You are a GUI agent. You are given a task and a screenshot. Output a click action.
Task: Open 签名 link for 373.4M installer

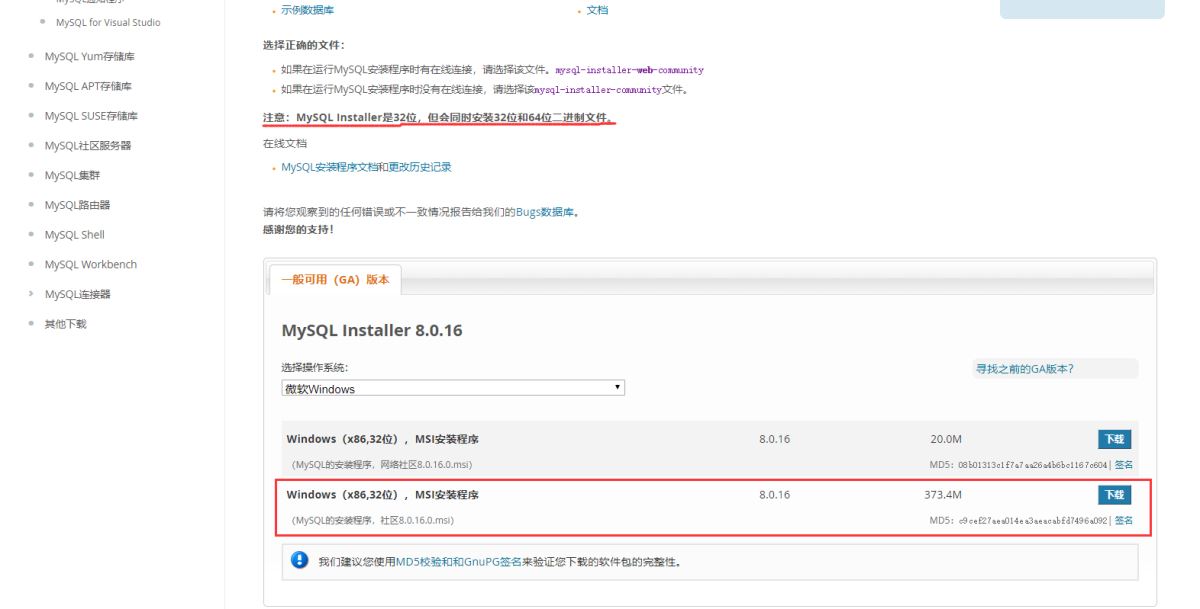(x=1124, y=520)
